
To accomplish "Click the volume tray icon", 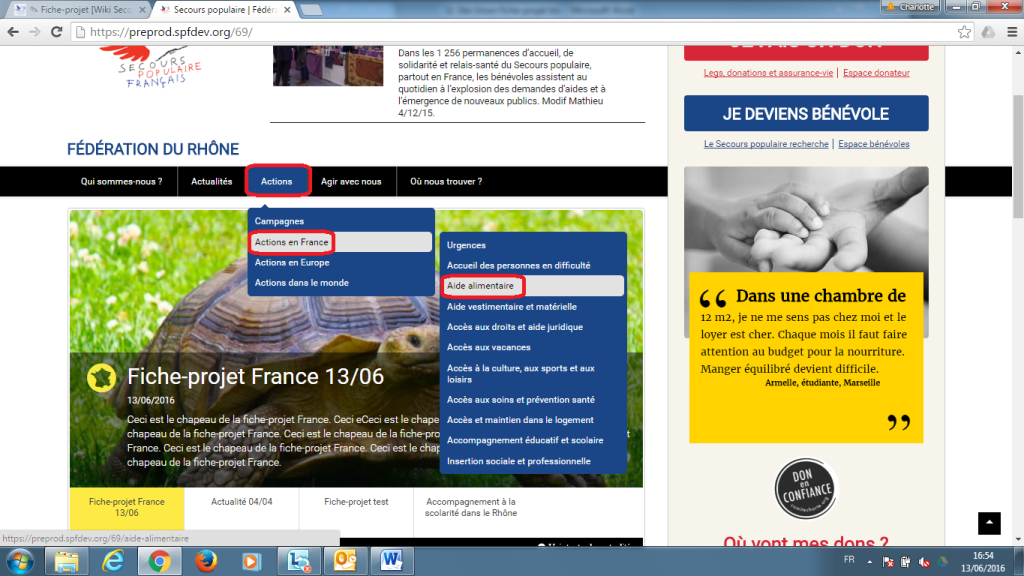I will click(924, 562).
